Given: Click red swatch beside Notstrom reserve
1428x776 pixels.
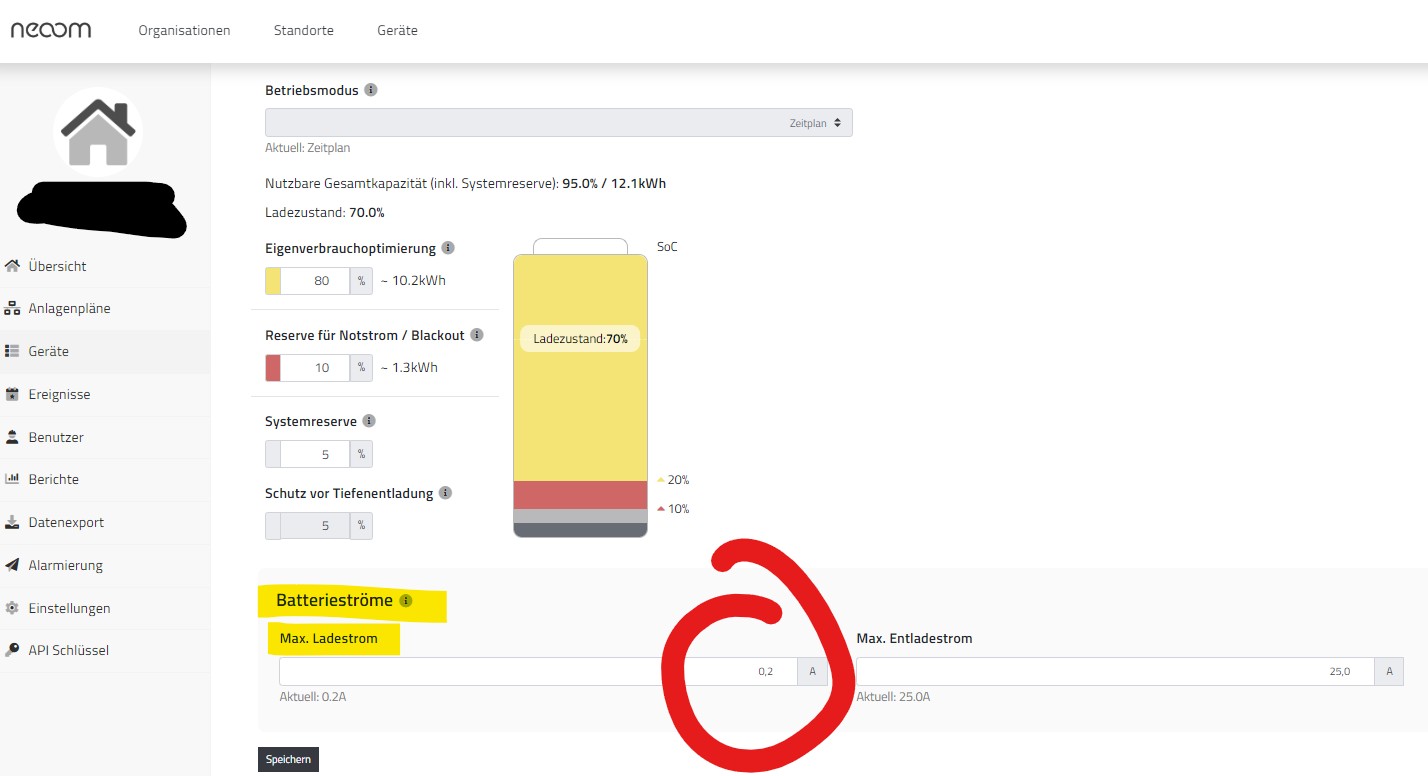Looking at the screenshot, I should (273, 368).
